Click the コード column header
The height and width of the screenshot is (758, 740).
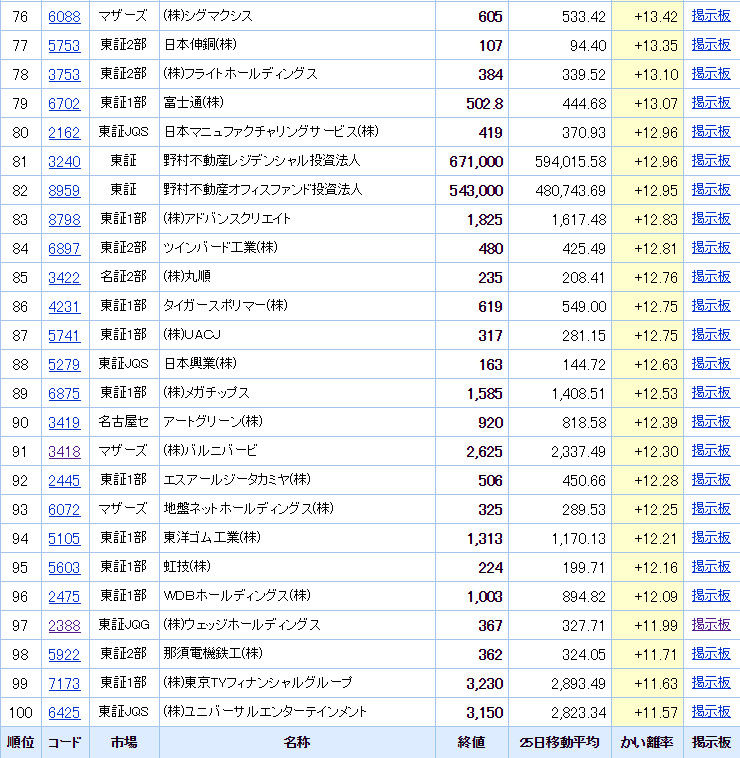pyautogui.click(x=65, y=742)
